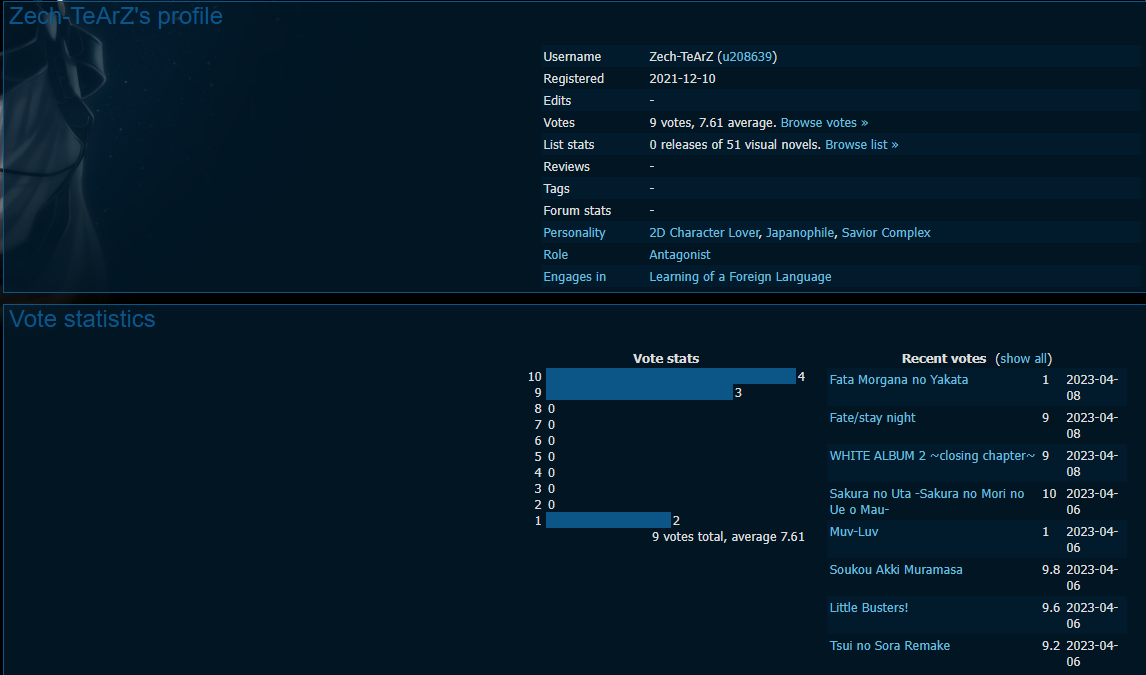Click the 9.8 score for Muramasa

point(1050,570)
